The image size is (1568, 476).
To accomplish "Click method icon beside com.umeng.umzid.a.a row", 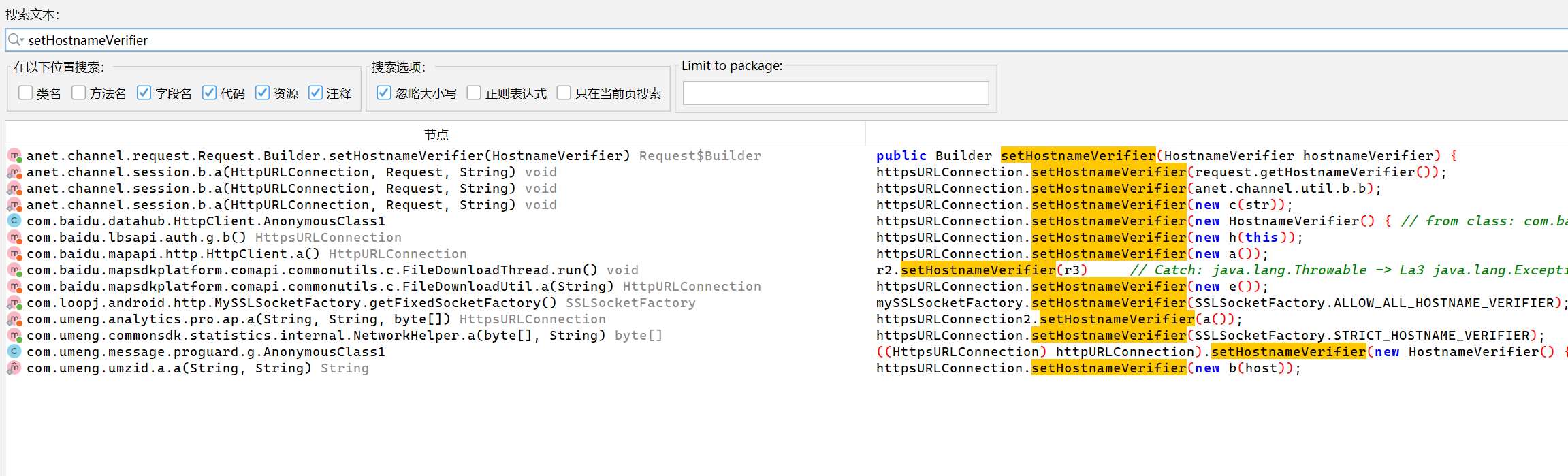I will pos(14,368).
